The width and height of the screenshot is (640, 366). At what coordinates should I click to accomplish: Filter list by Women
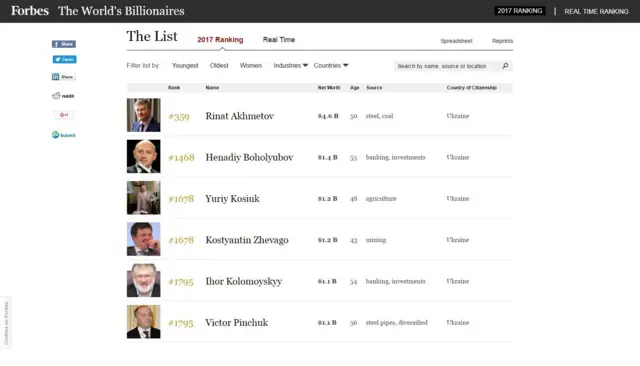251,65
